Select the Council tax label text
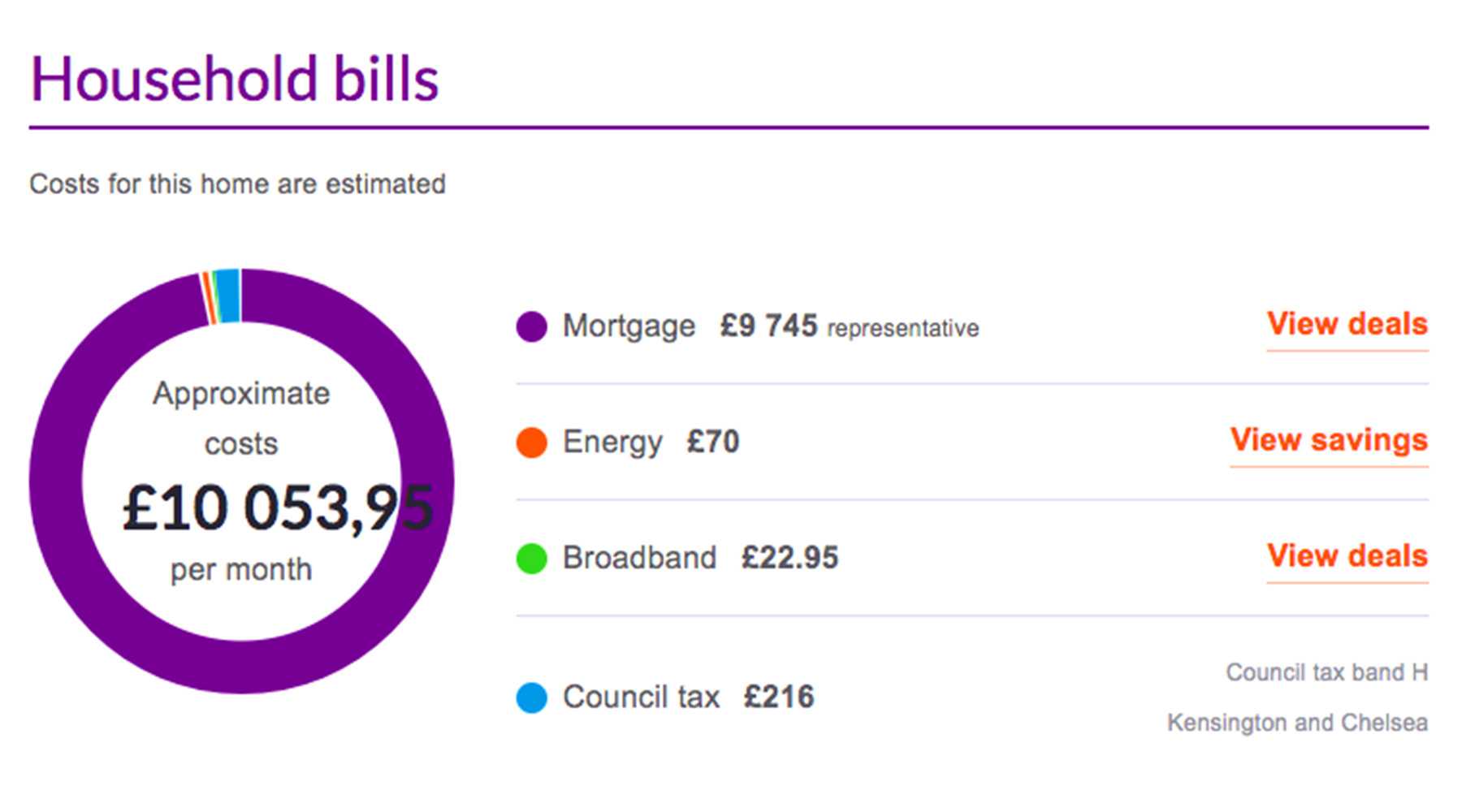The width and height of the screenshot is (1462, 812). point(641,698)
